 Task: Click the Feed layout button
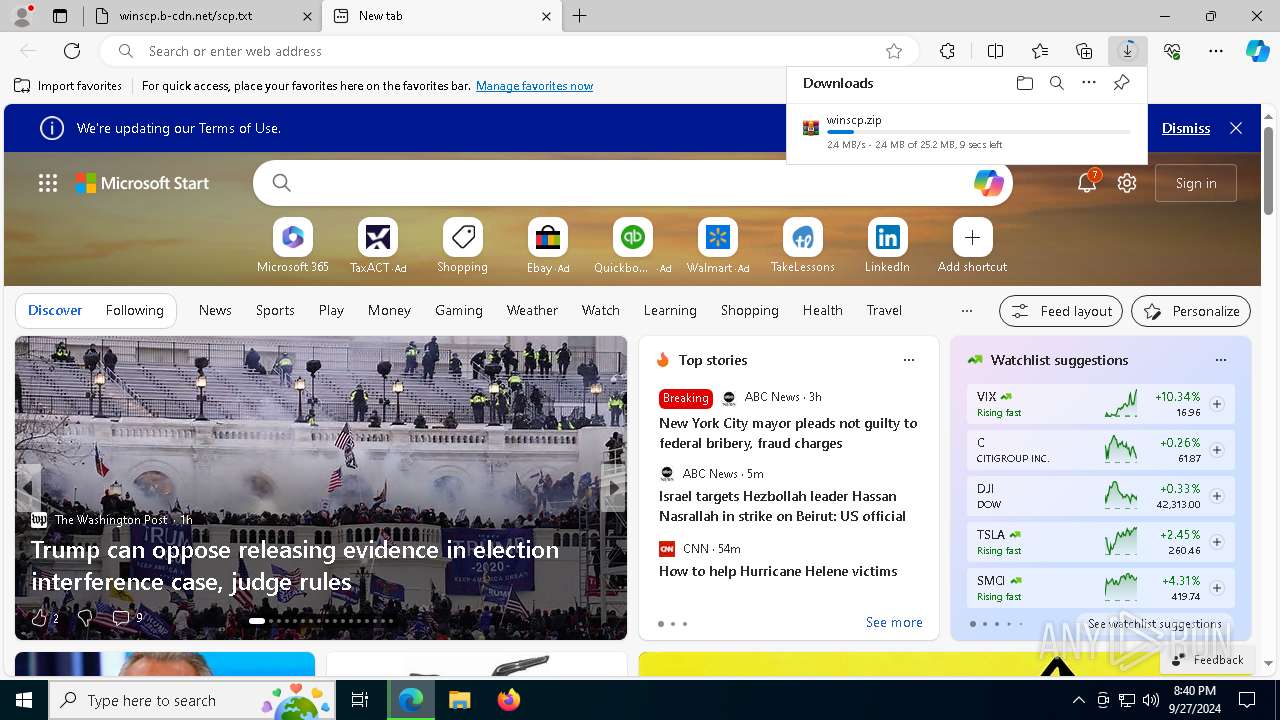coord(1061,311)
